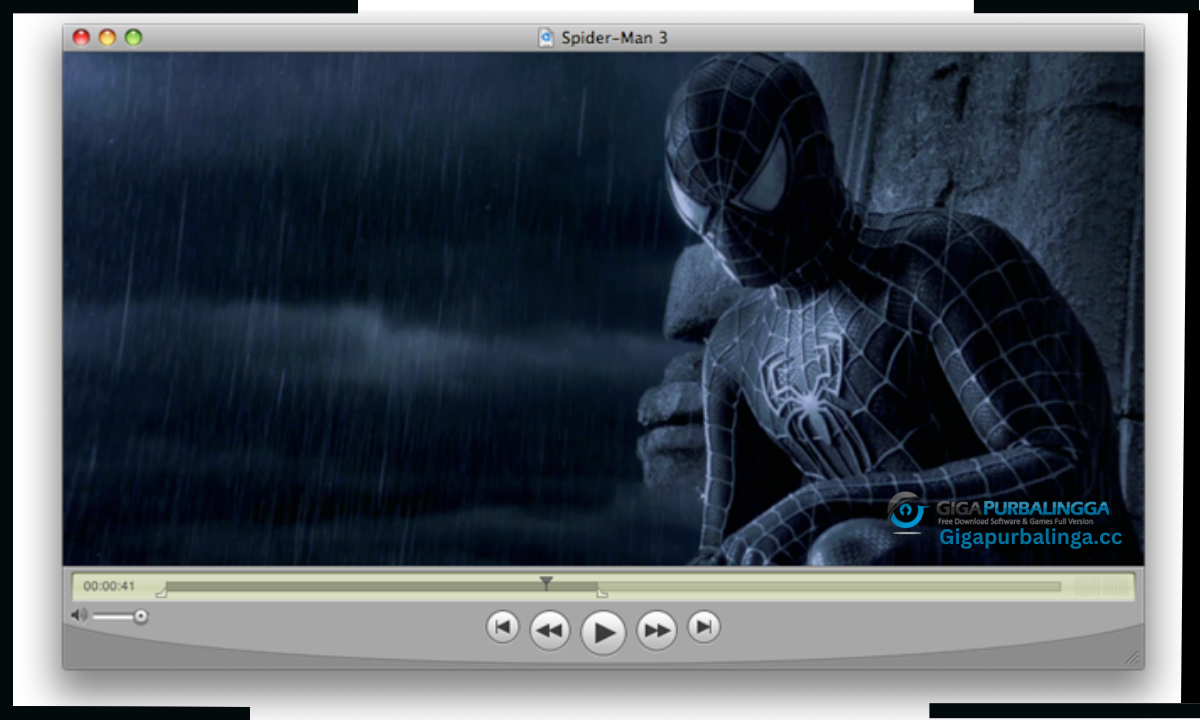
Task: Click the Spider-Man 3 window title
Action: 614,38
